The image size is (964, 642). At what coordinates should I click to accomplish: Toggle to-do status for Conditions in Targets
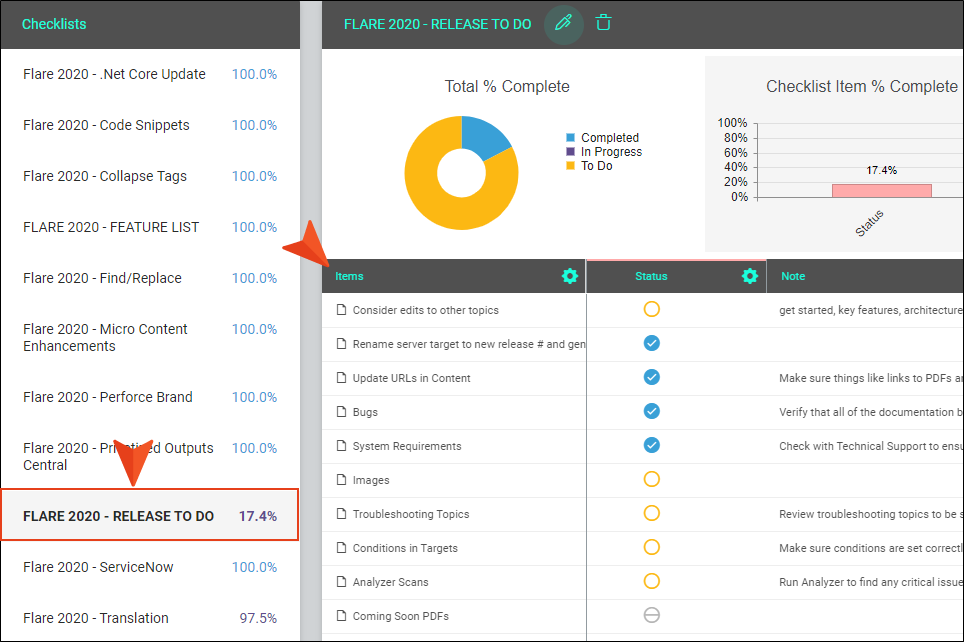pyautogui.click(x=652, y=547)
